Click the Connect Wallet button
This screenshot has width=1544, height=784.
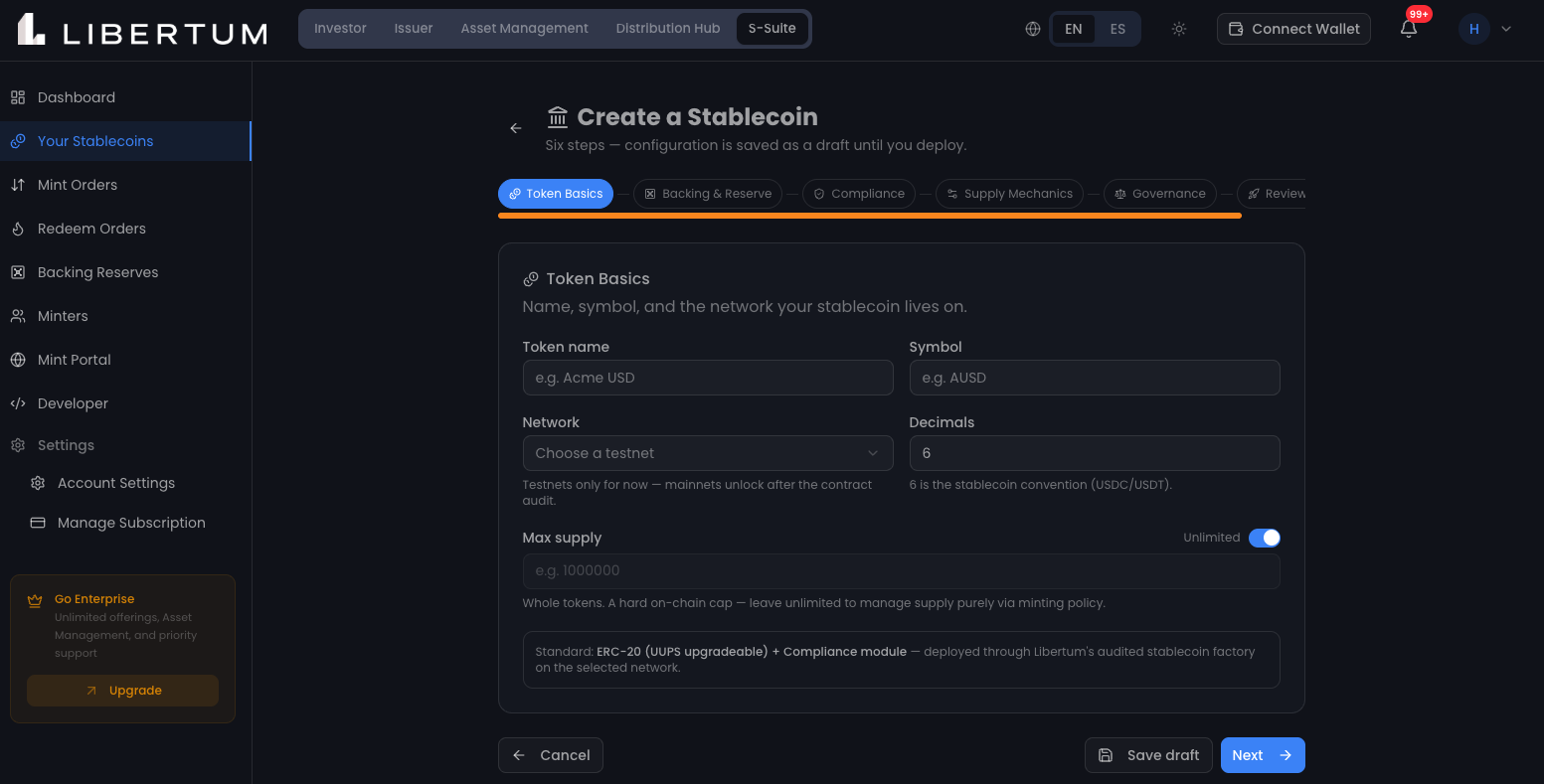click(1293, 29)
